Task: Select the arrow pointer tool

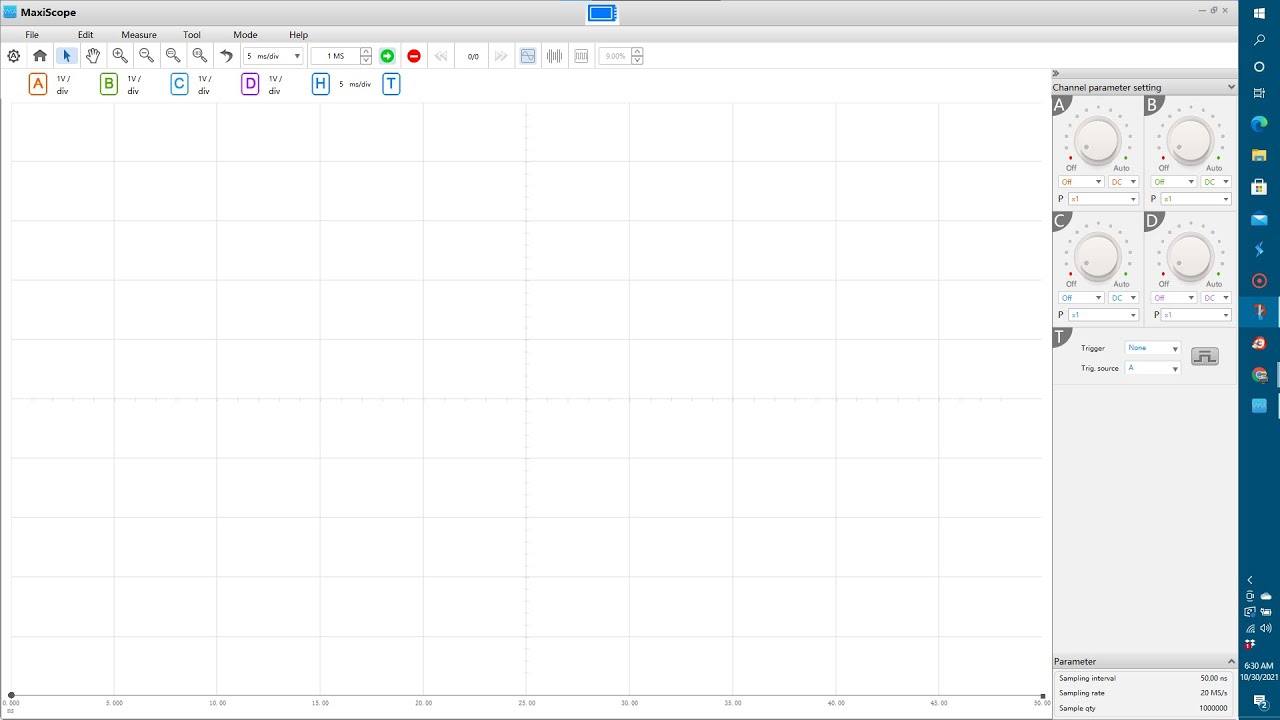Action: (x=66, y=56)
